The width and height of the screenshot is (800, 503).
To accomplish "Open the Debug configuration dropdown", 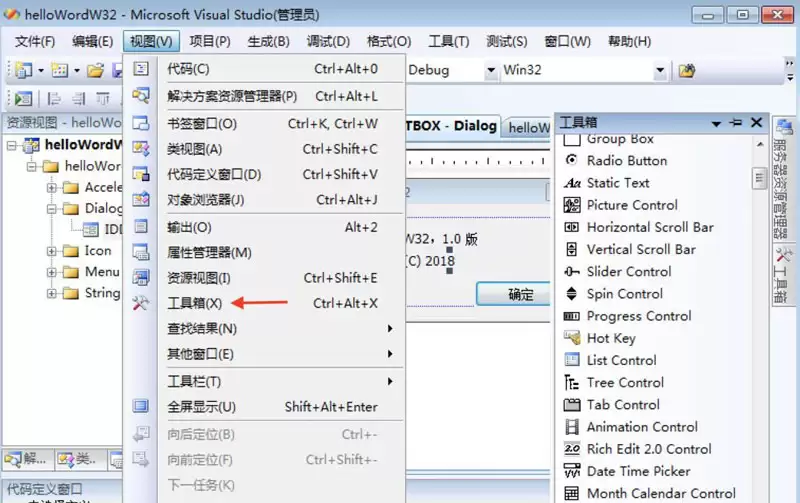I will tap(491, 70).
